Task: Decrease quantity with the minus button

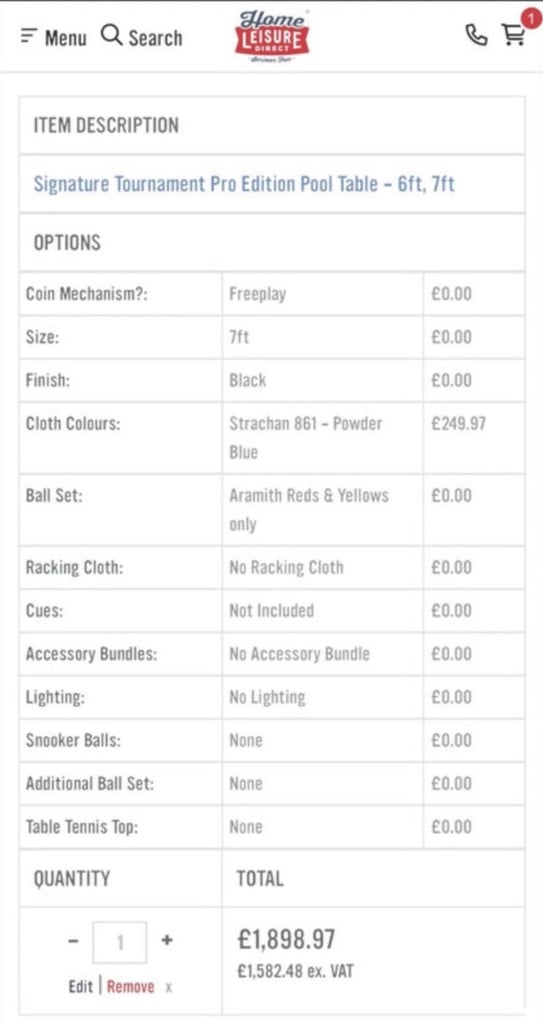Action: (x=73, y=940)
